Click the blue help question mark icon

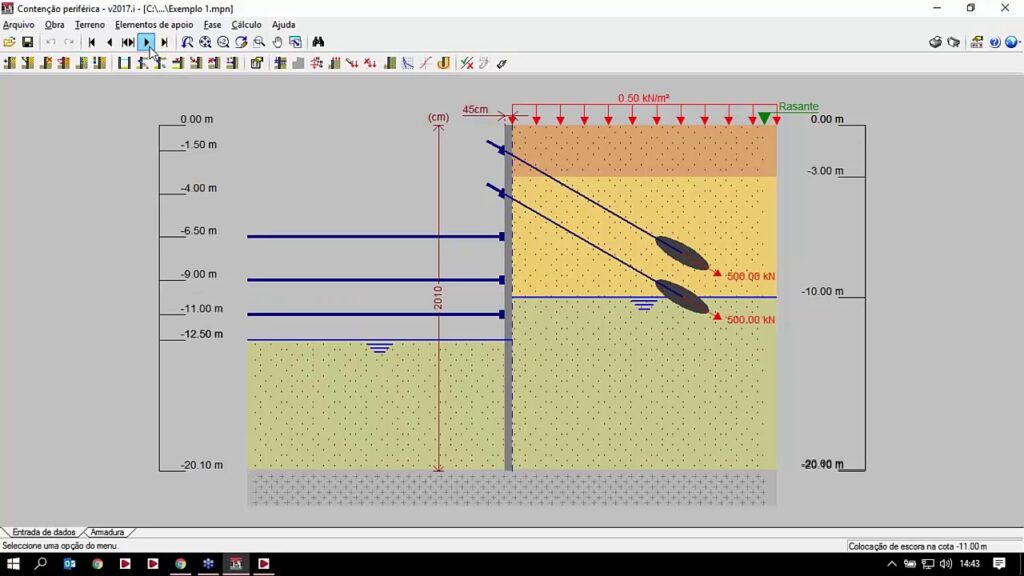click(994, 42)
